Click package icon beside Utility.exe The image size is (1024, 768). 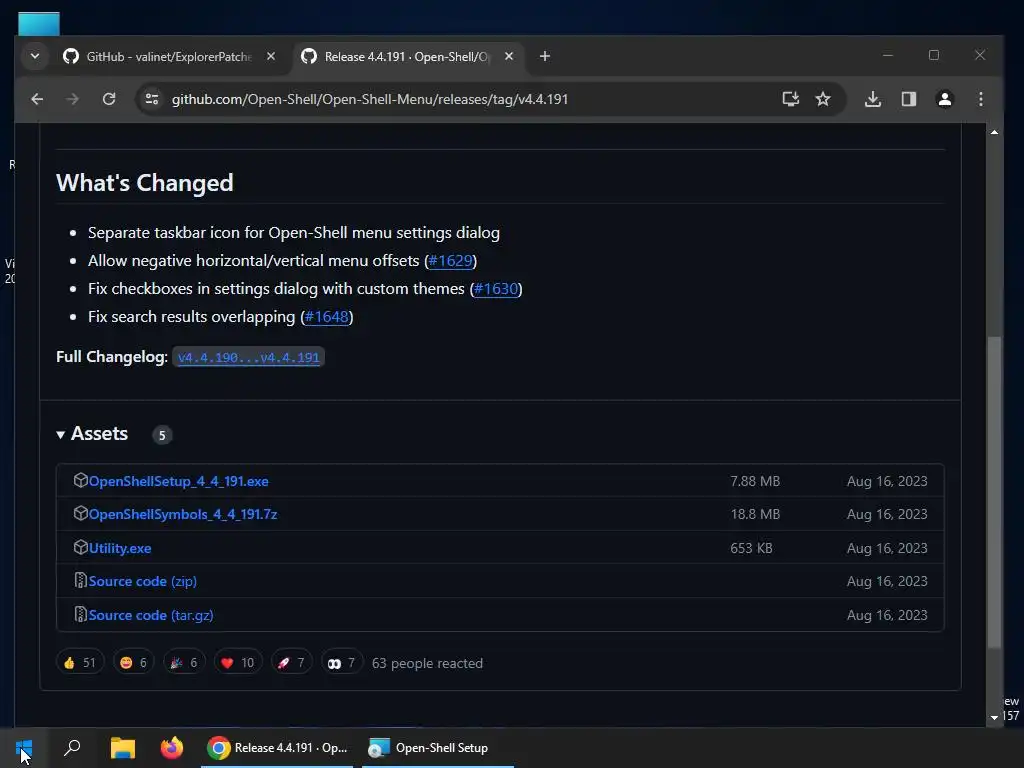click(80, 547)
